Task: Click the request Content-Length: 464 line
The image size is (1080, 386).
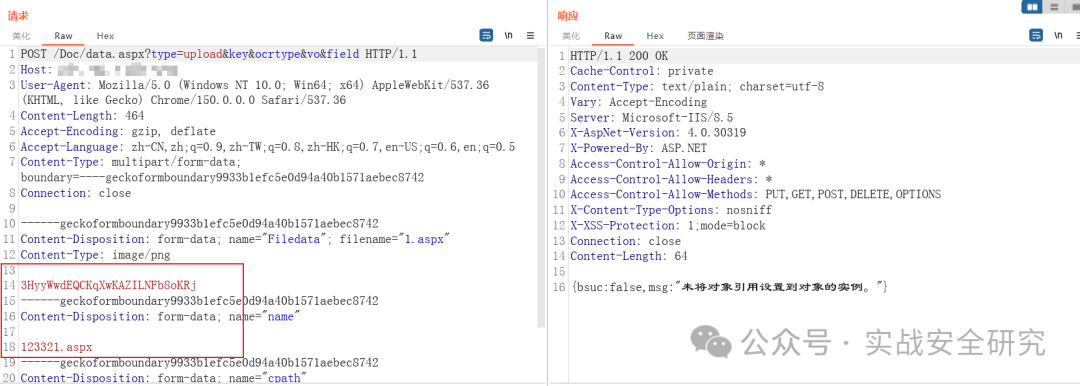Action: coord(83,116)
